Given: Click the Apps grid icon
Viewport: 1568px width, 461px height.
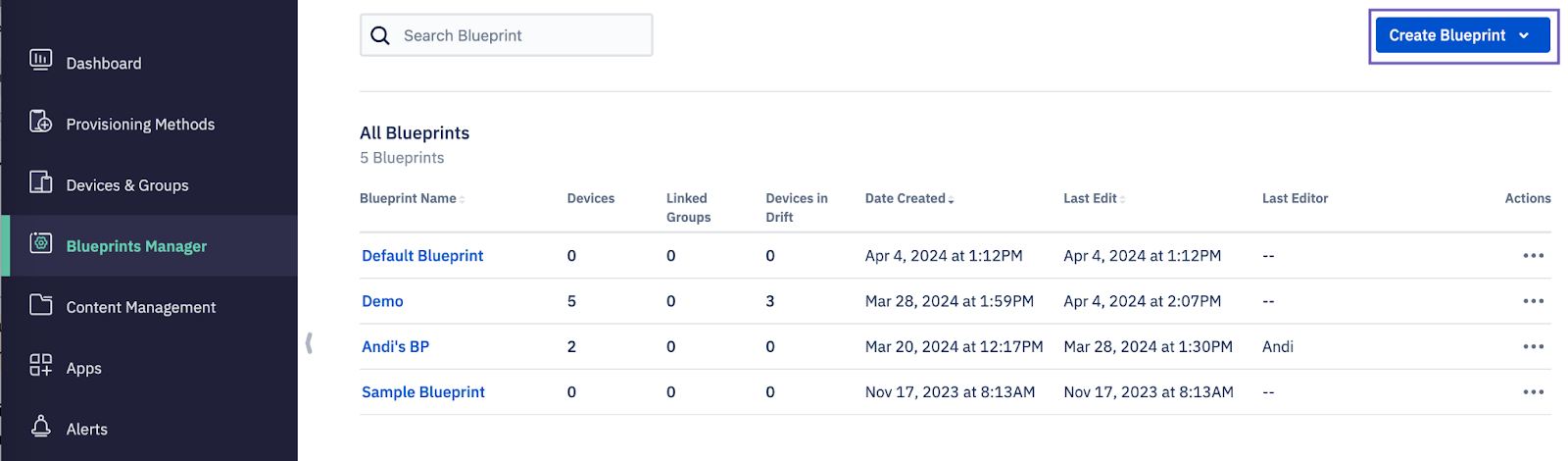Looking at the screenshot, I should pos(40,366).
